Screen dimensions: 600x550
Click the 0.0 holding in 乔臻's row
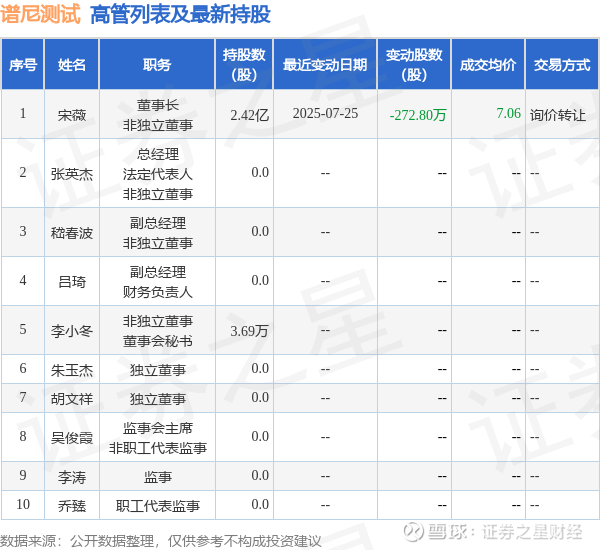[x=260, y=504]
